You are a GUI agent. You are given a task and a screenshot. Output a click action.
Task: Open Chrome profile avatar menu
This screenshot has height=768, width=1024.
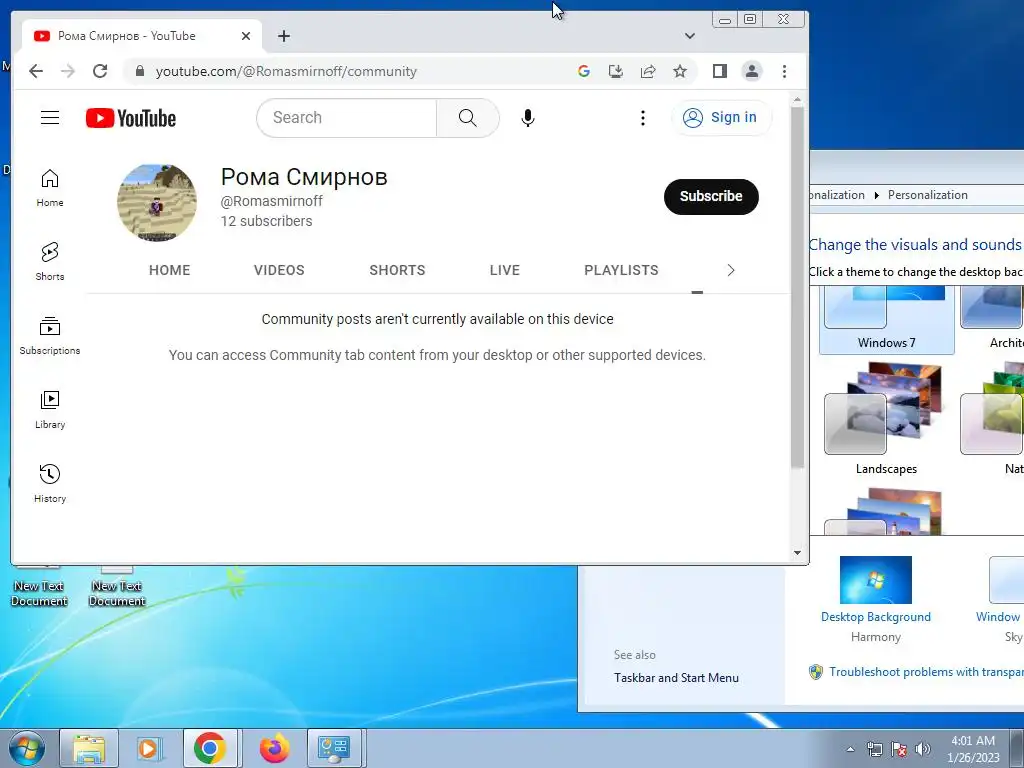pyautogui.click(x=752, y=71)
